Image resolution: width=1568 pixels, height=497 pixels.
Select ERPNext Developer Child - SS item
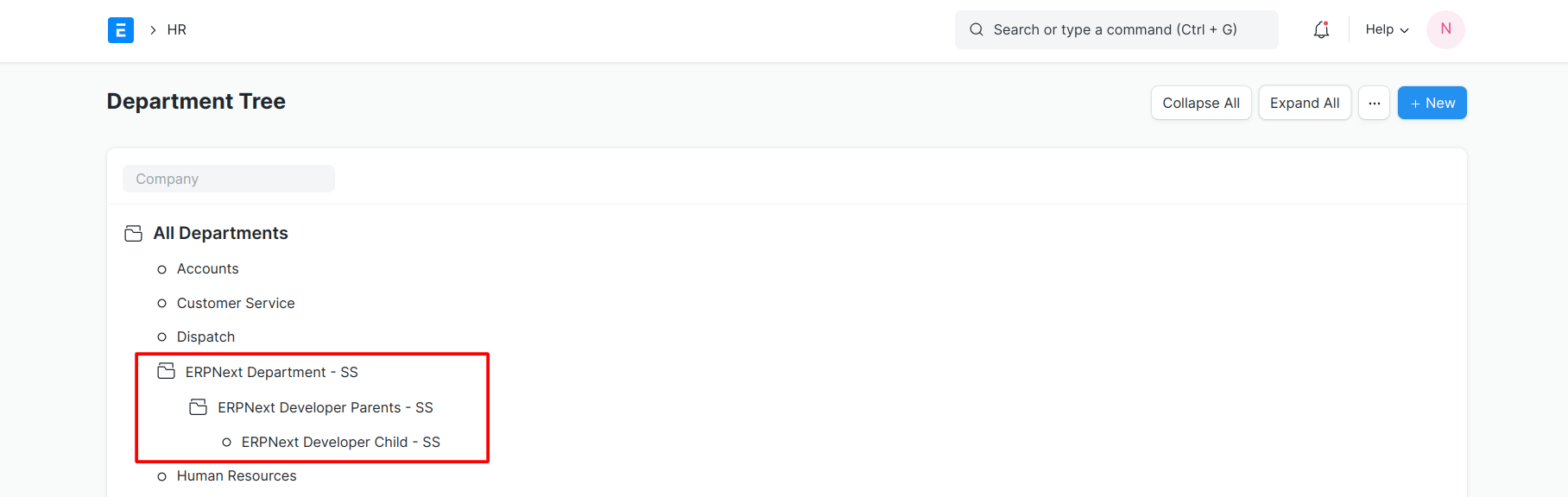(341, 443)
